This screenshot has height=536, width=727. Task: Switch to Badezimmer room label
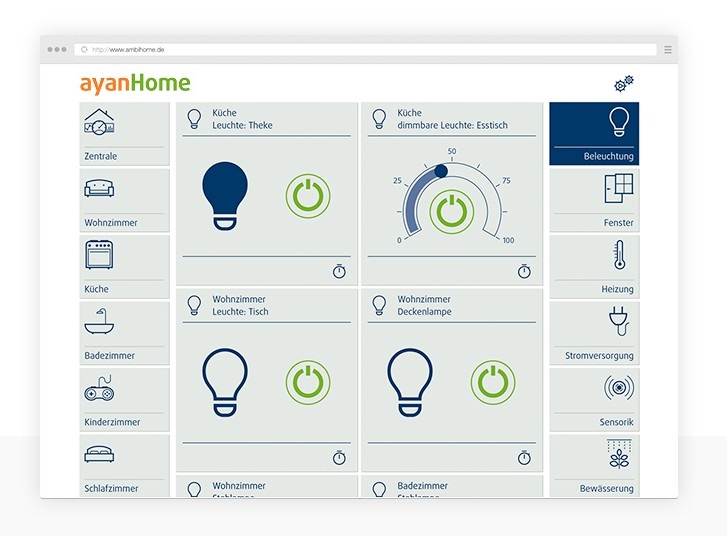tap(109, 356)
